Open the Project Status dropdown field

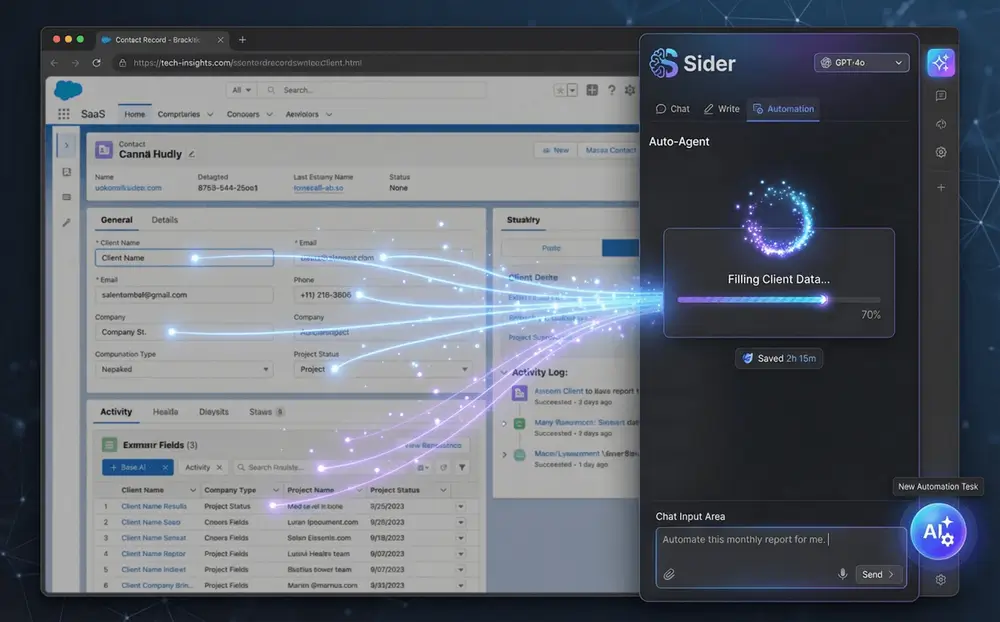point(383,369)
